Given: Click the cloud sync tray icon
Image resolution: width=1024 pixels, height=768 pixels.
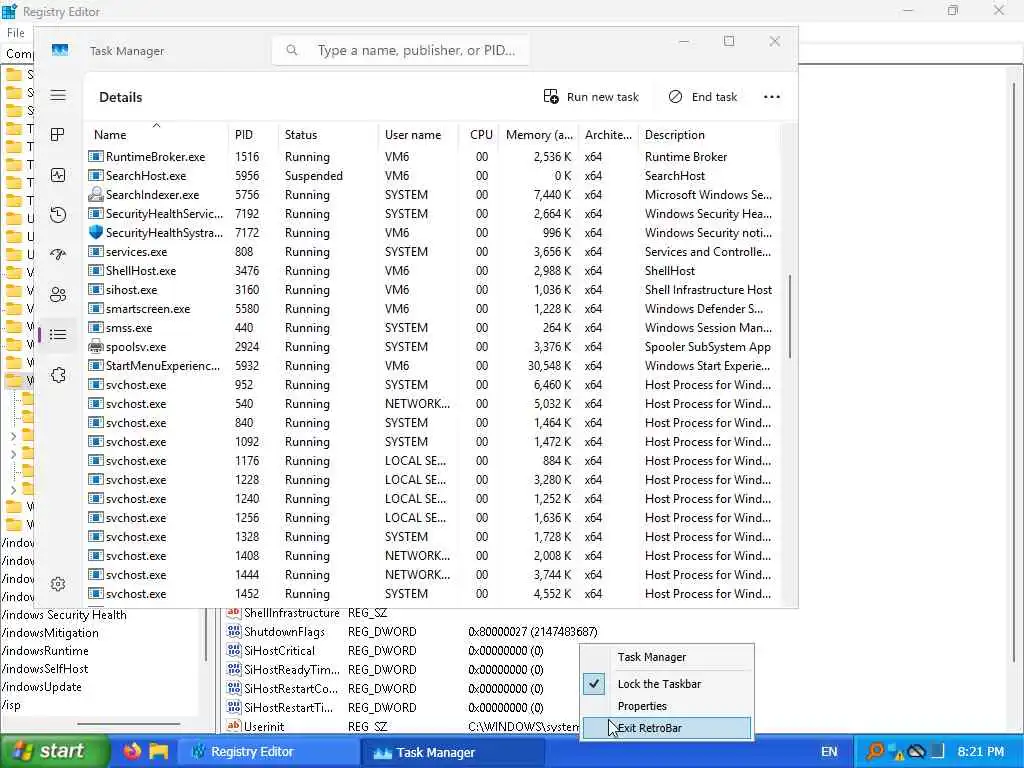Looking at the screenshot, I should pos(918,752).
